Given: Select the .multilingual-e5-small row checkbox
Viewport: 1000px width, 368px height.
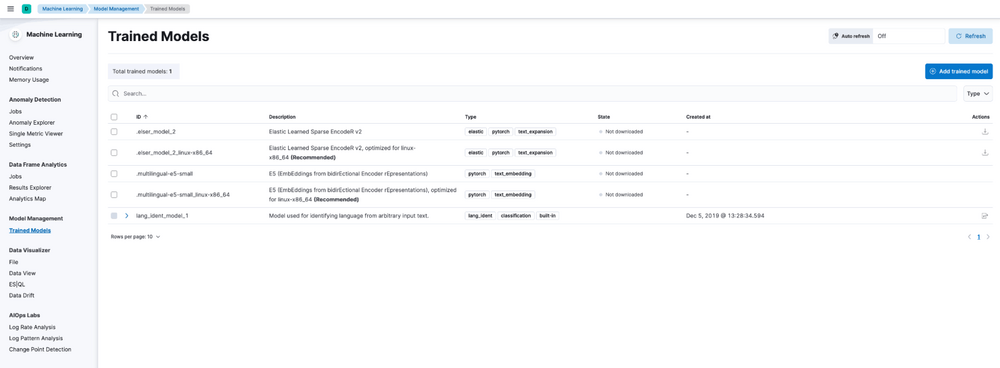Looking at the screenshot, I should point(114,173).
